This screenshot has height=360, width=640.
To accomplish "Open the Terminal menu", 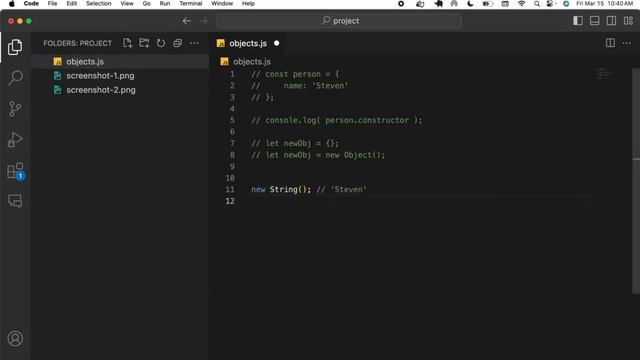I will coord(191,4).
